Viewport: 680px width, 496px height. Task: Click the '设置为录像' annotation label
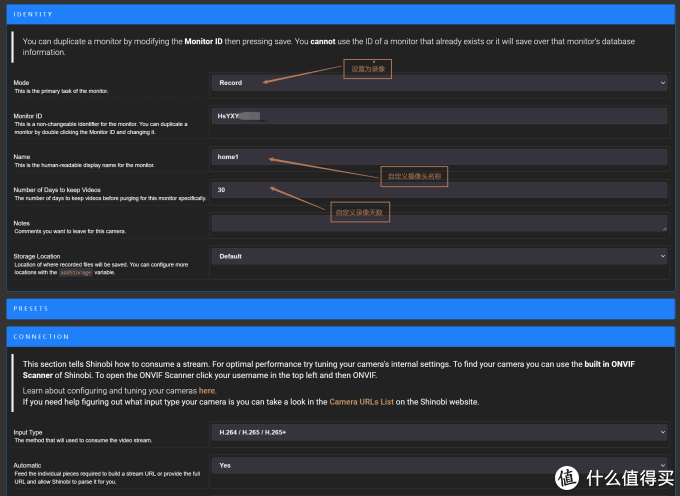(x=368, y=69)
